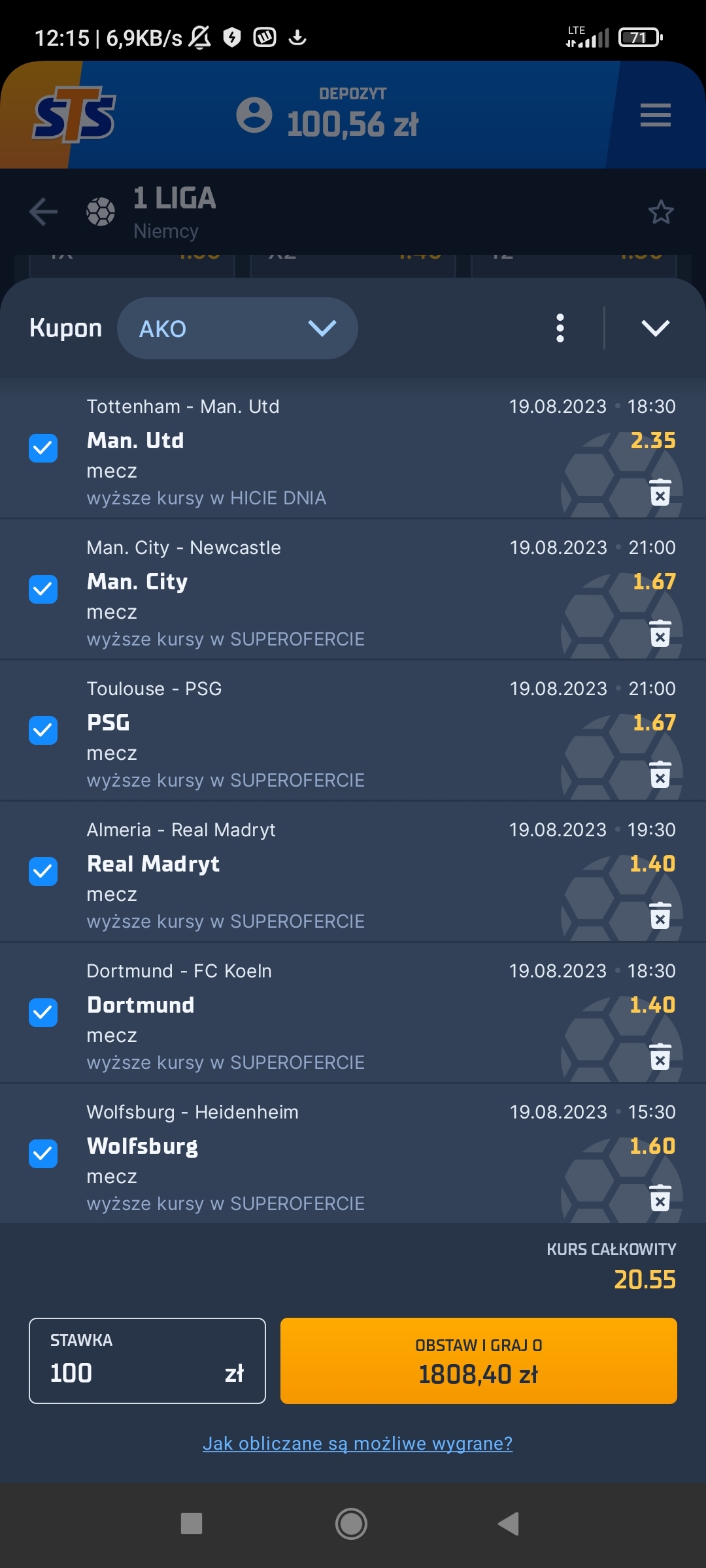Open the user account profile icon
706x1568 pixels.
pyautogui.click(x=254, y=115)
